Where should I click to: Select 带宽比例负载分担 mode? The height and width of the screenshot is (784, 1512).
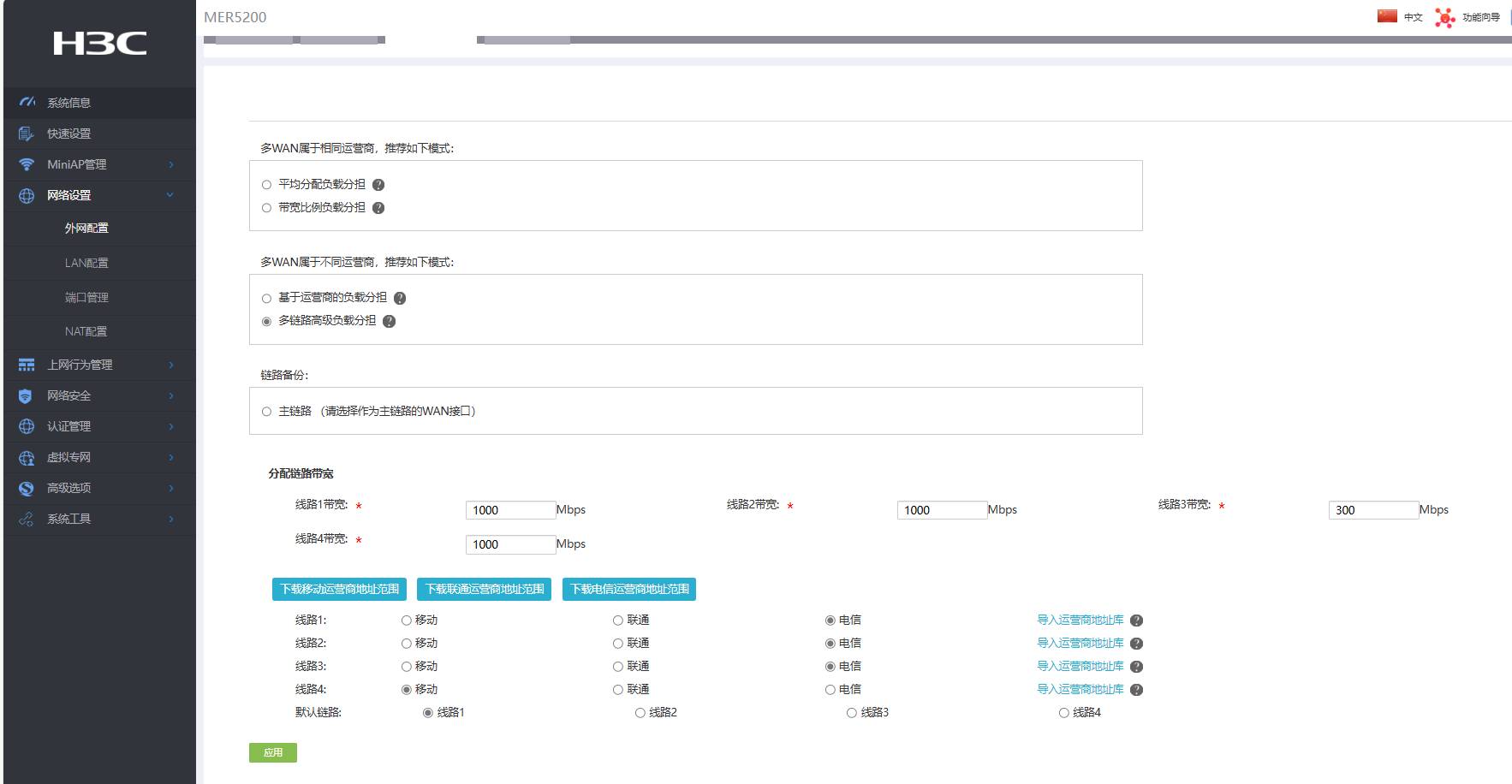(266, 208)
